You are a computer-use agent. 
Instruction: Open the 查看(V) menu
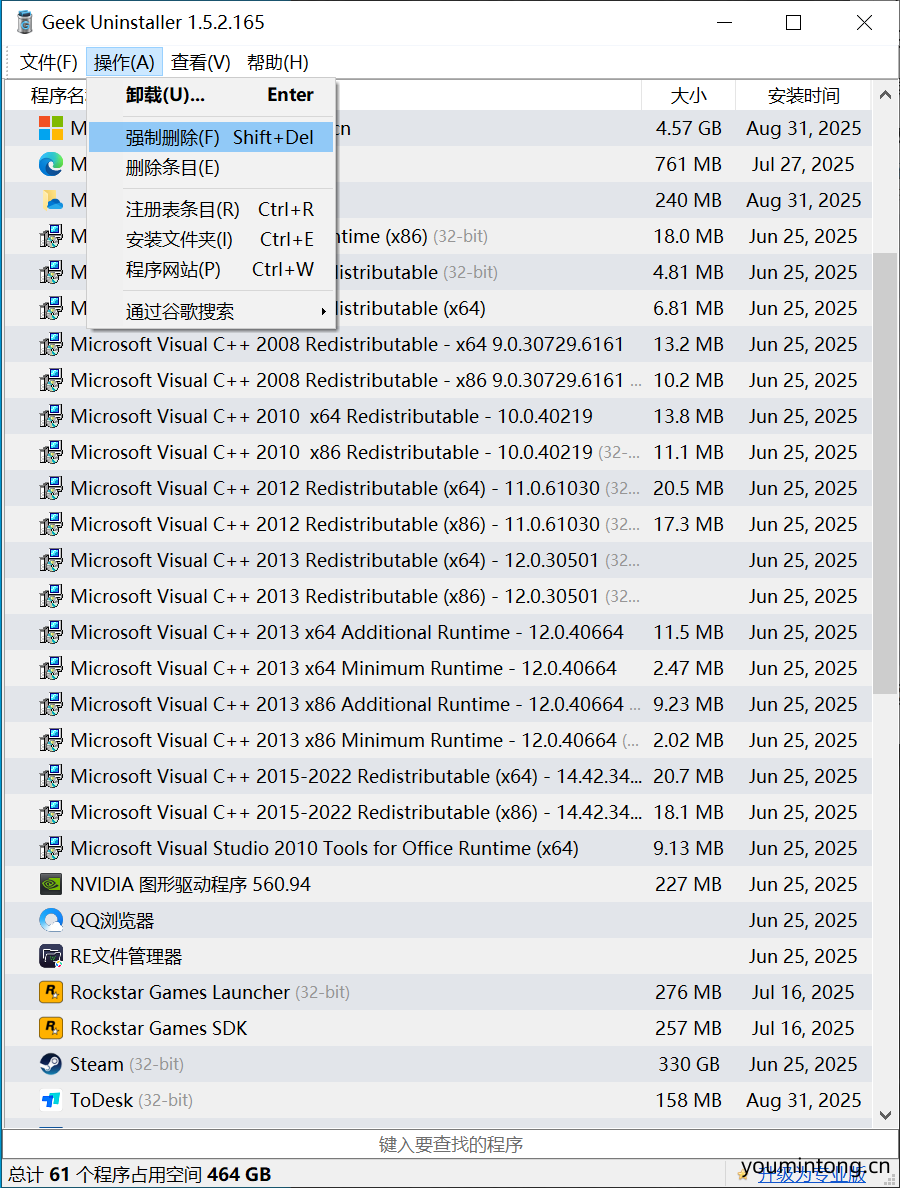click(x=201, y=62)
